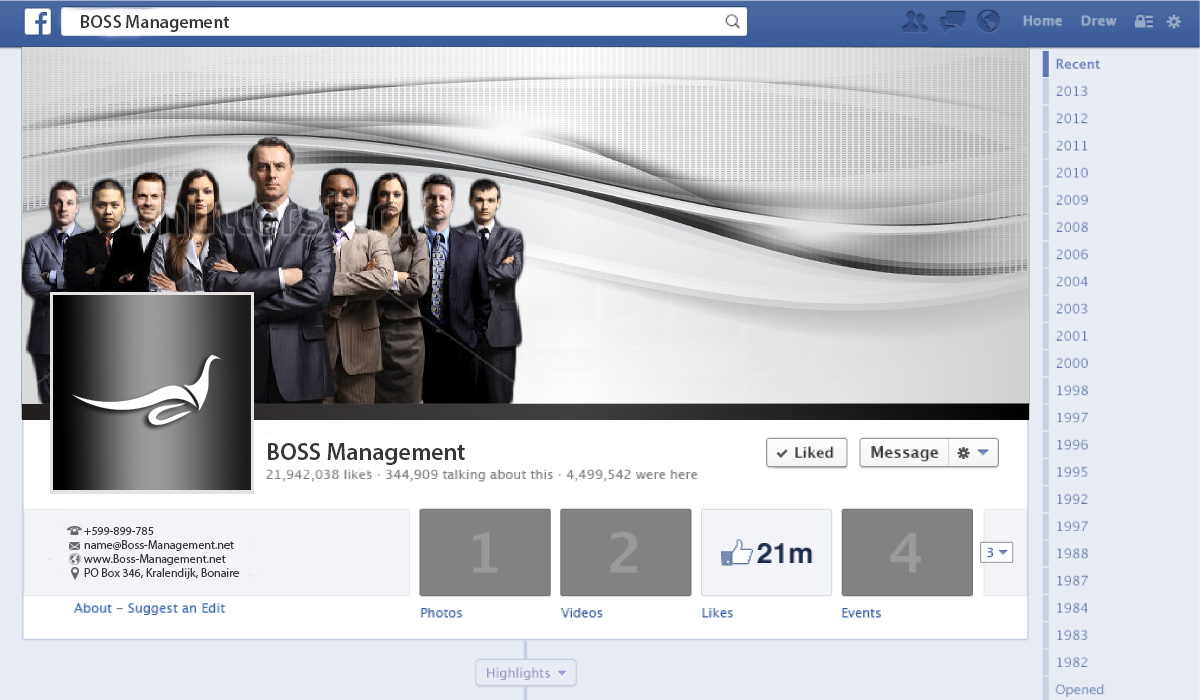Open the page gear dropdown next to Message
Screen dimensions: 1200x700
tap(973, 453)
